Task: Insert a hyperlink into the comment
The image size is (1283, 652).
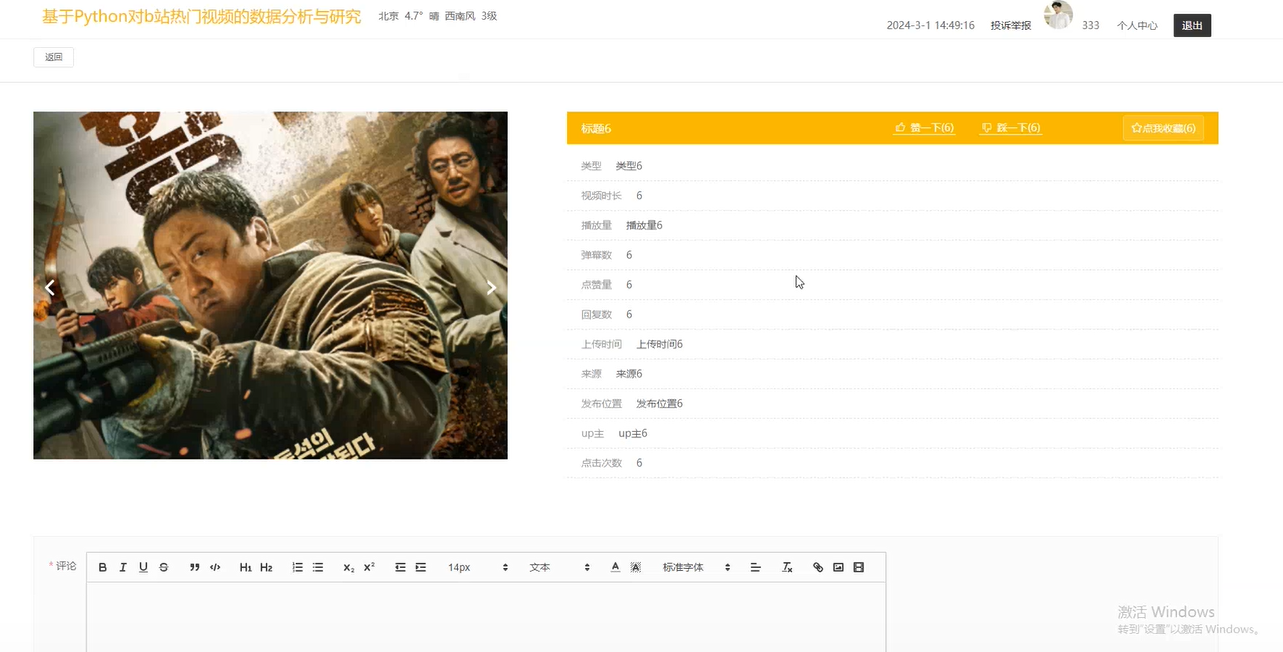Action: (x=818, y=567)
